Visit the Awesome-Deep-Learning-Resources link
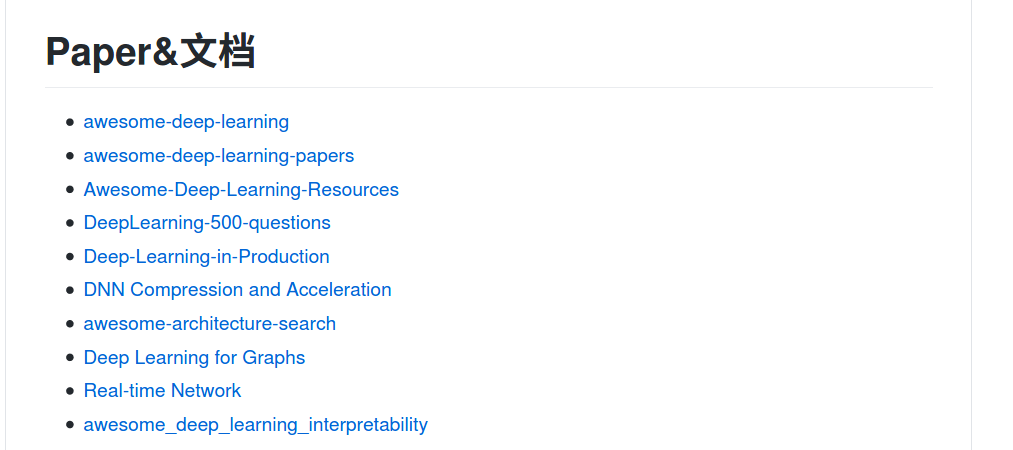The height and width of the screenshot is (450, 1013). point(241,190)
